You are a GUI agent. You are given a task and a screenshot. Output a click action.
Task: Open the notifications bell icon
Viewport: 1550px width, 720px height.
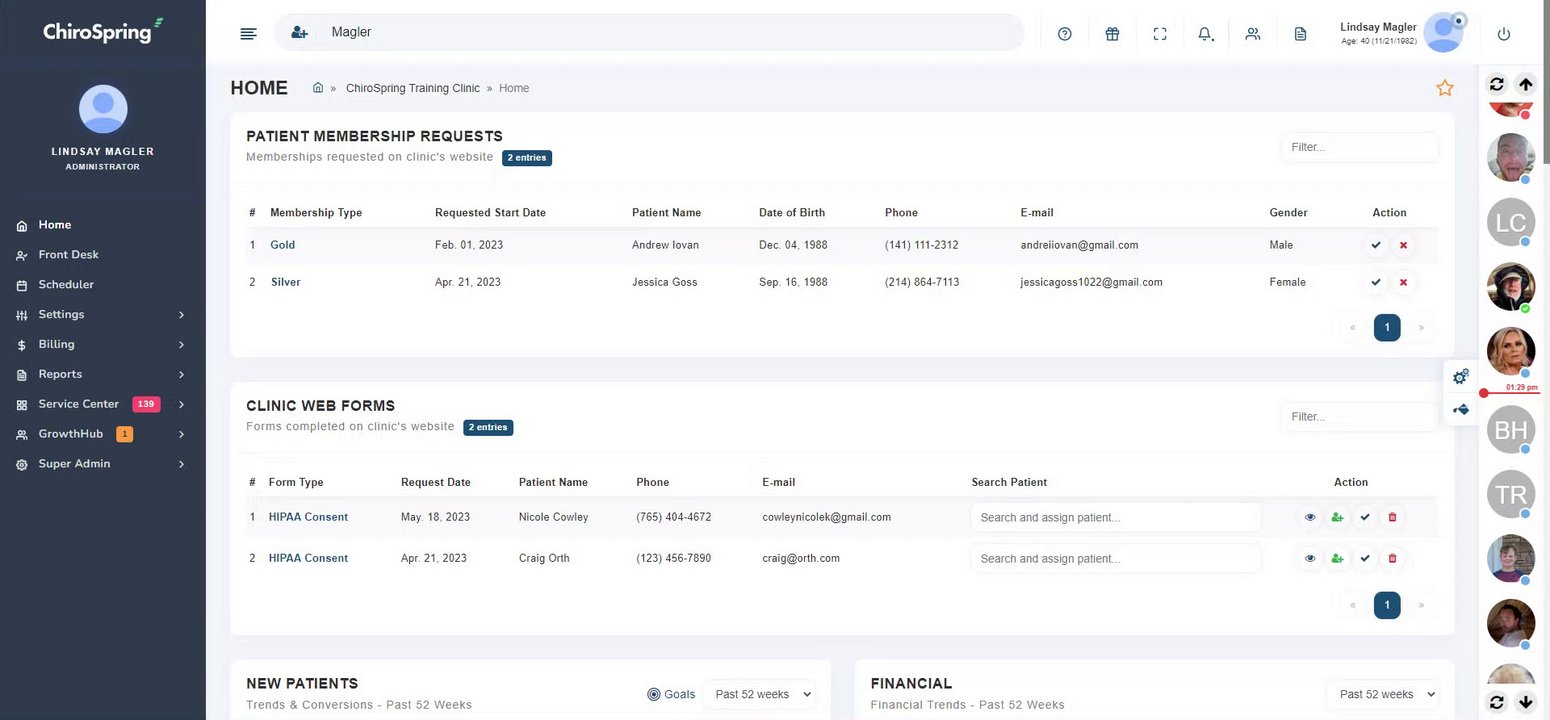[x=1205, y=34]
